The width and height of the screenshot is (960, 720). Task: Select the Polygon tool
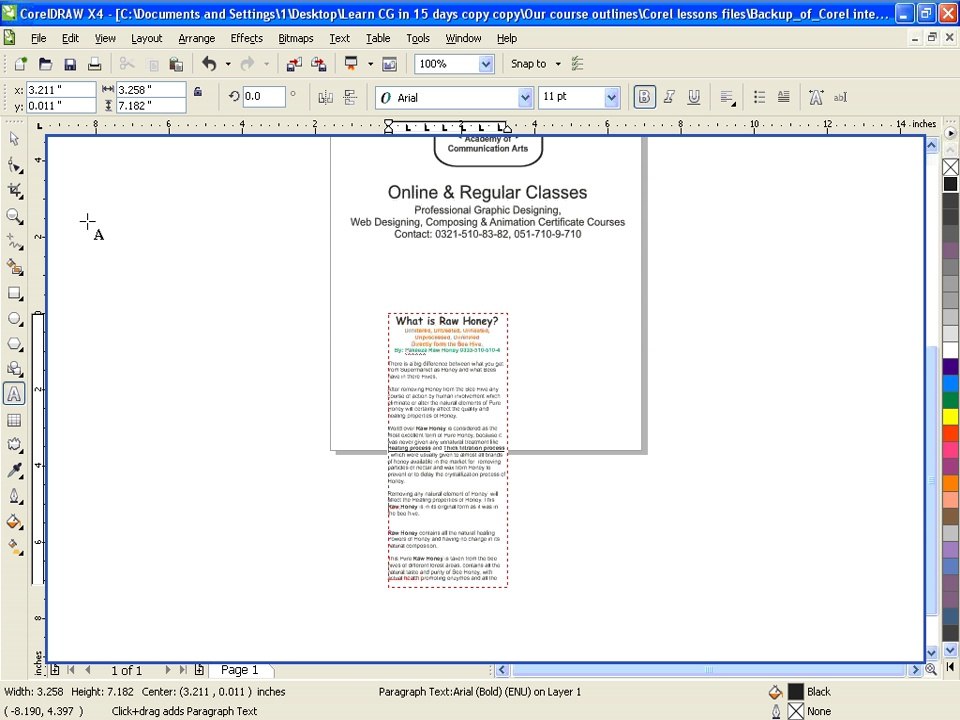point(14,344)
